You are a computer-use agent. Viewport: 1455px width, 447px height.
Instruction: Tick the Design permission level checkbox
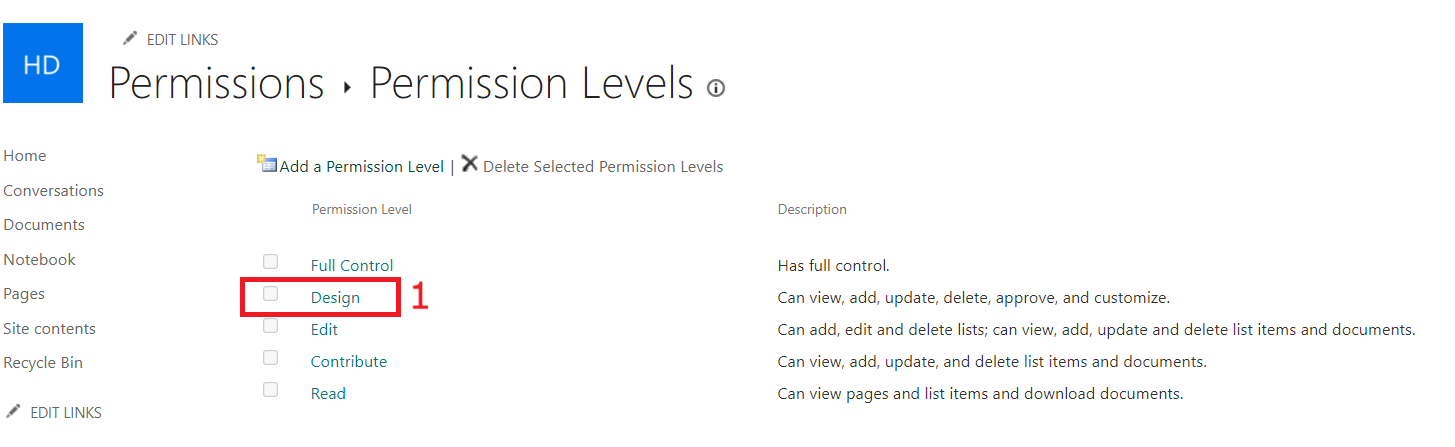click(x=270, y=294)
